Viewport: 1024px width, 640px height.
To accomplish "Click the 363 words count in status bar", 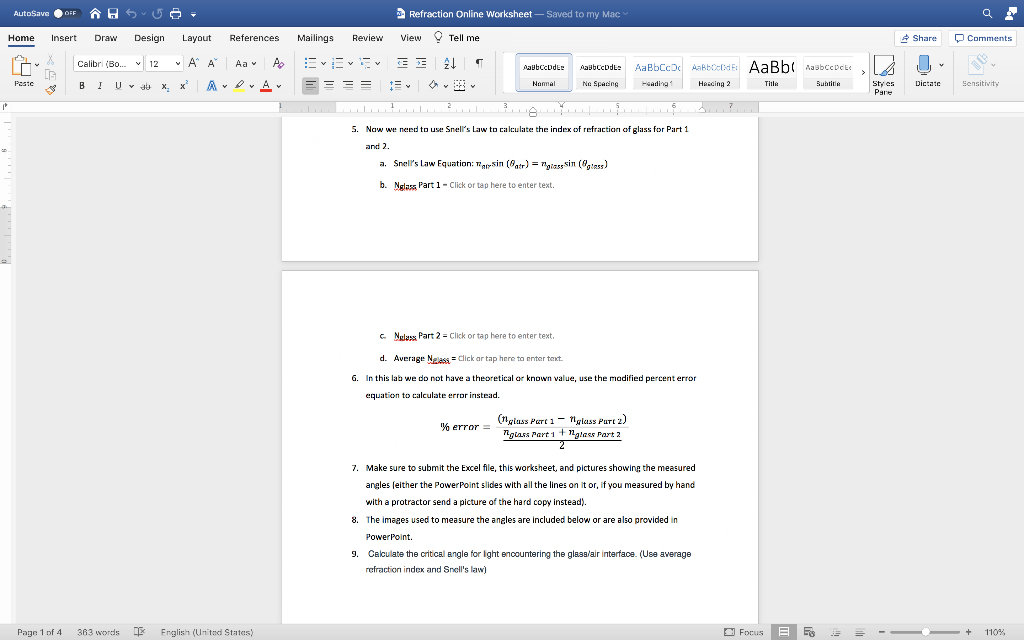I will [x=98, y=632].
